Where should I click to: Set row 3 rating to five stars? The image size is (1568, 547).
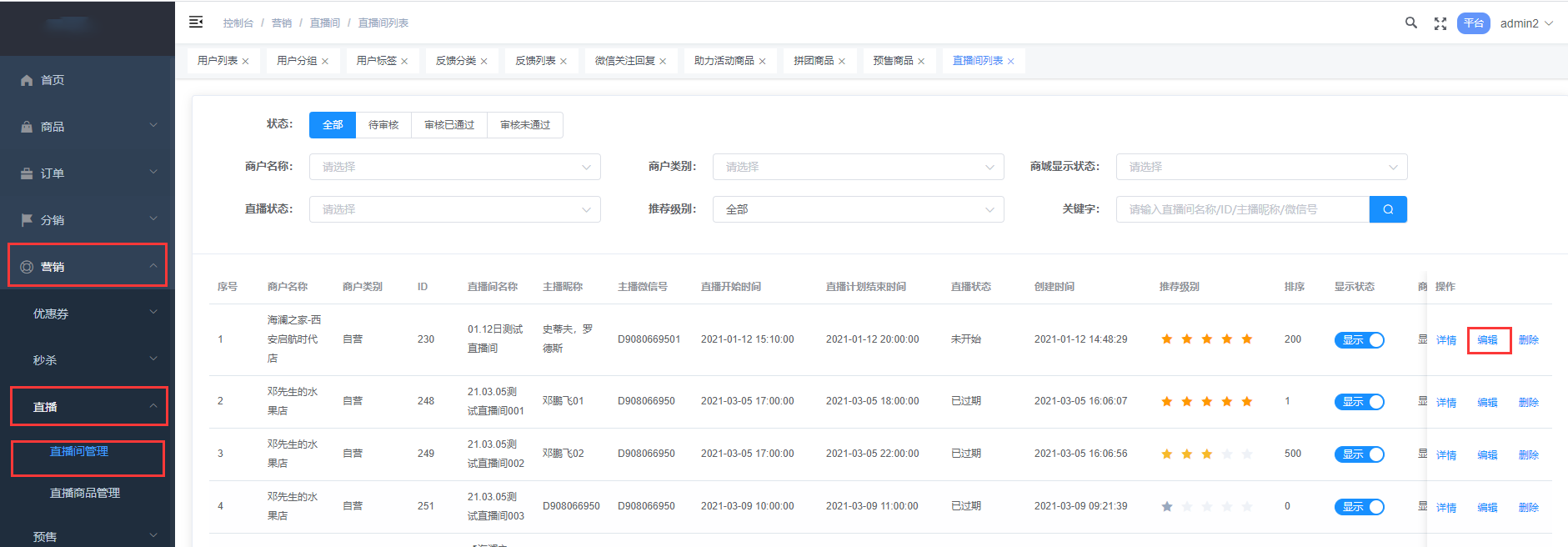coord(1247,454)
